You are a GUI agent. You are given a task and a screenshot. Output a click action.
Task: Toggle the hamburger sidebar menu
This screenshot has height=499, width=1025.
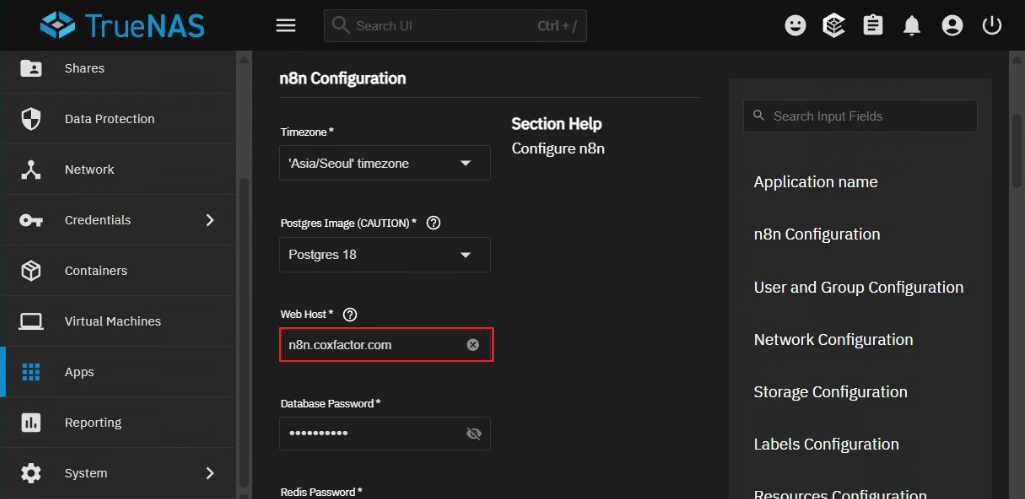pos(286,26)
